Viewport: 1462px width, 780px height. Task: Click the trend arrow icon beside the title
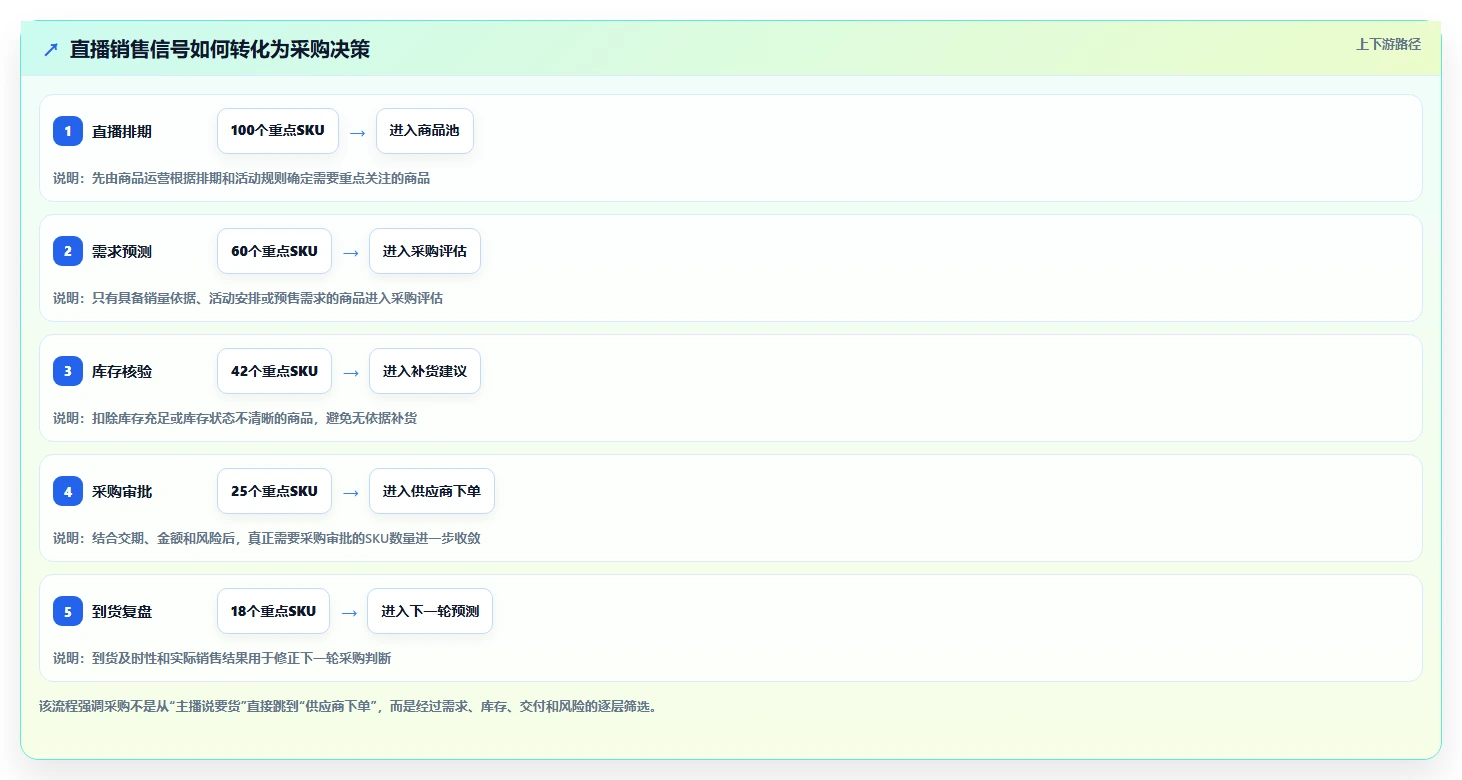[x=51, y=49]
